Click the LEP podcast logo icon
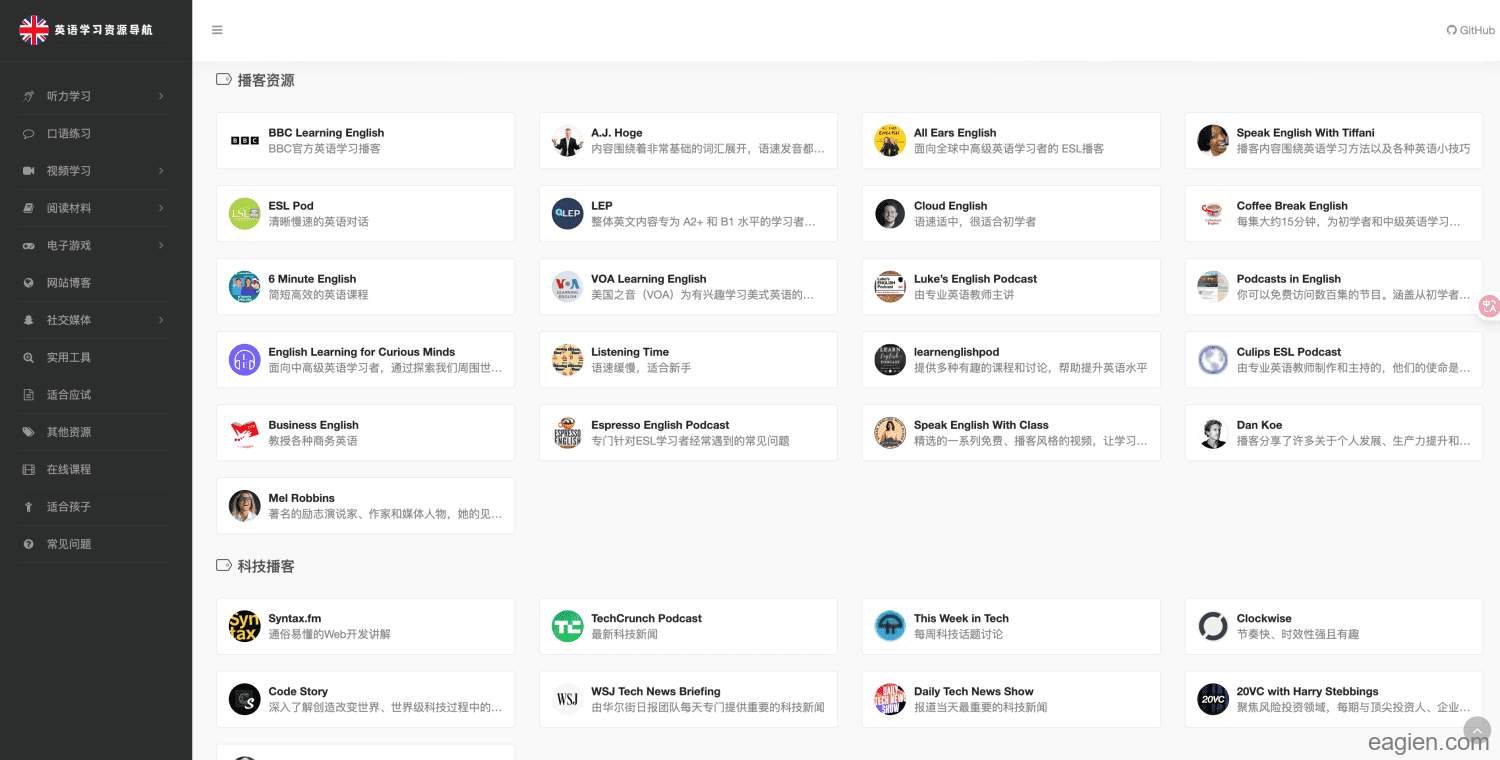 pyautogui.click(x=567, y=214)
